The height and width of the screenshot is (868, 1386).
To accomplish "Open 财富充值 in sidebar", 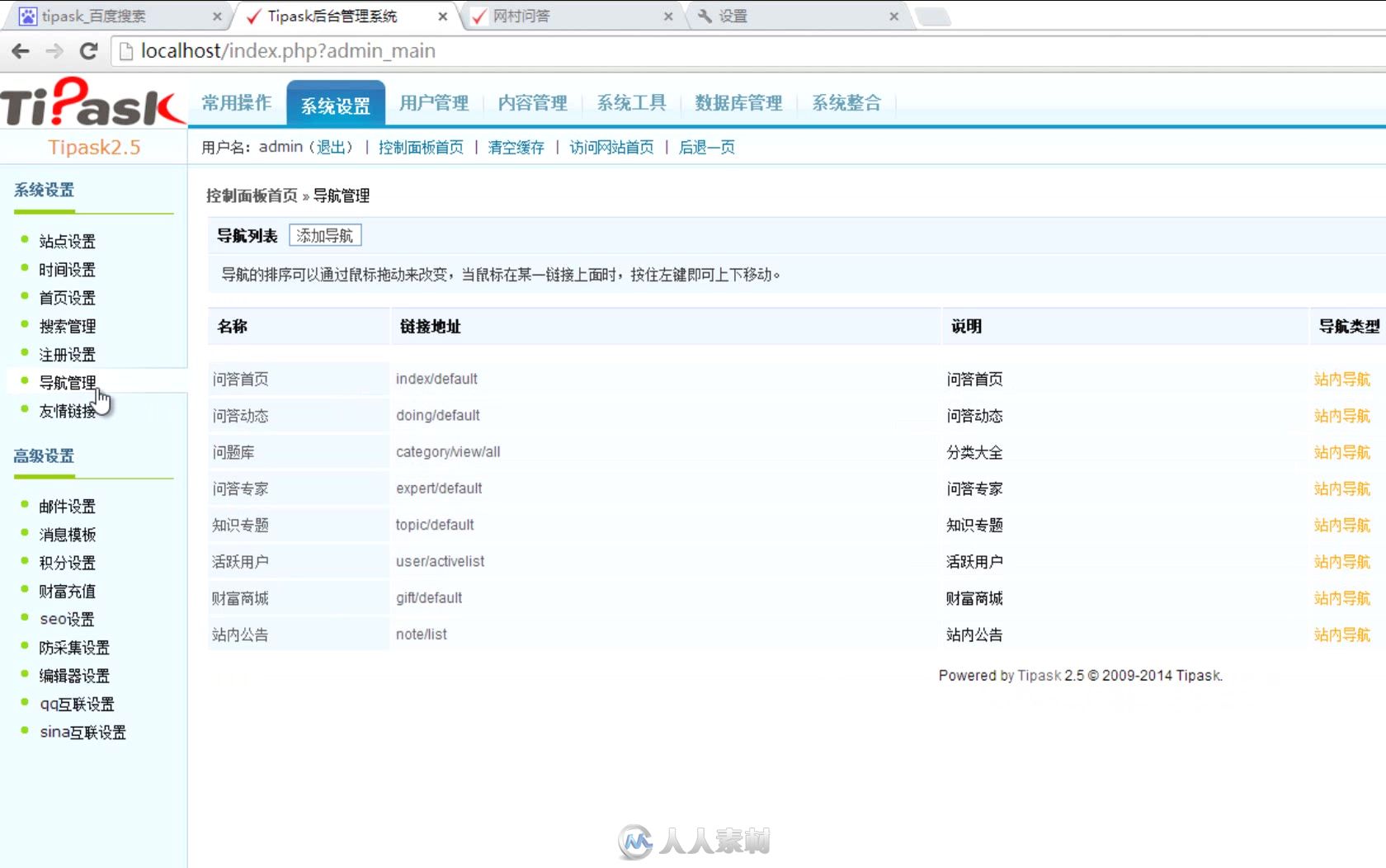I will click(68, 592).
